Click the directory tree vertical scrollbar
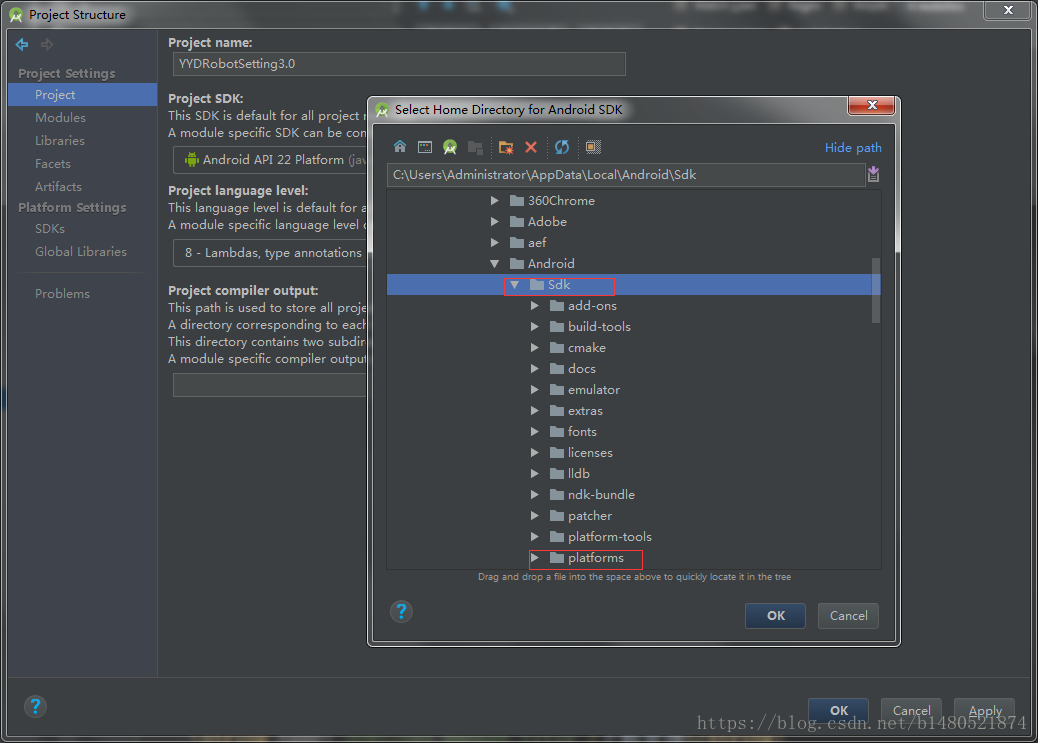The width and height of the screenshot is (1038, 743). (876, 290)
